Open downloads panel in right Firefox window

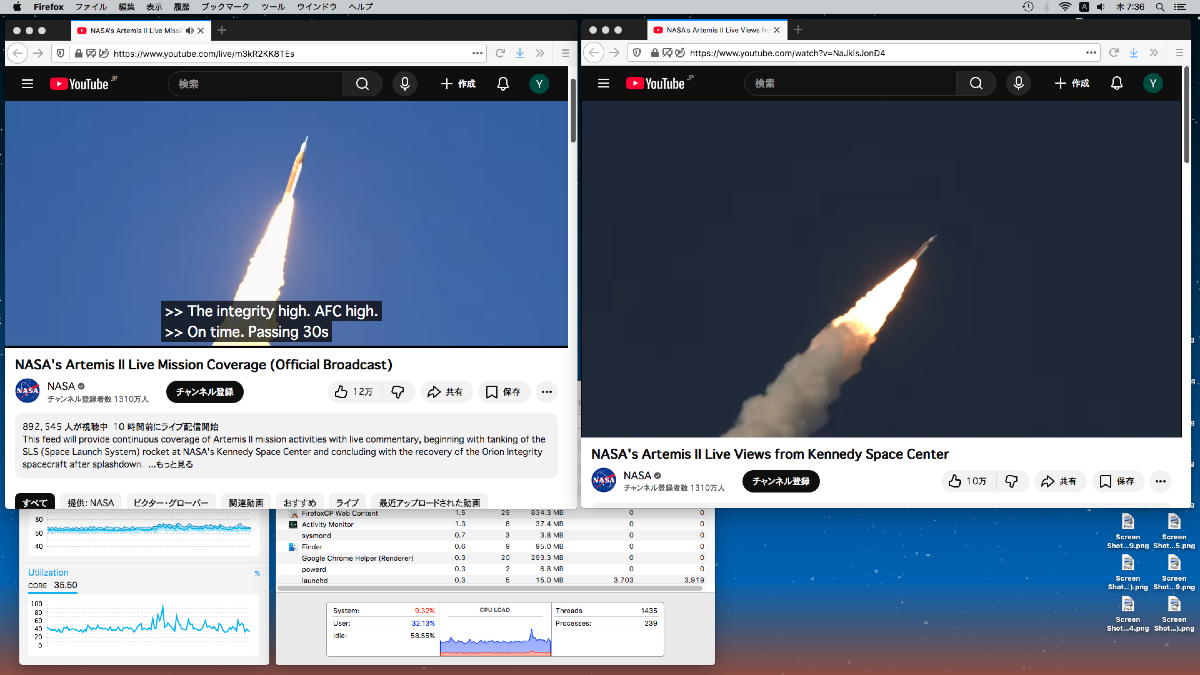1136,52
